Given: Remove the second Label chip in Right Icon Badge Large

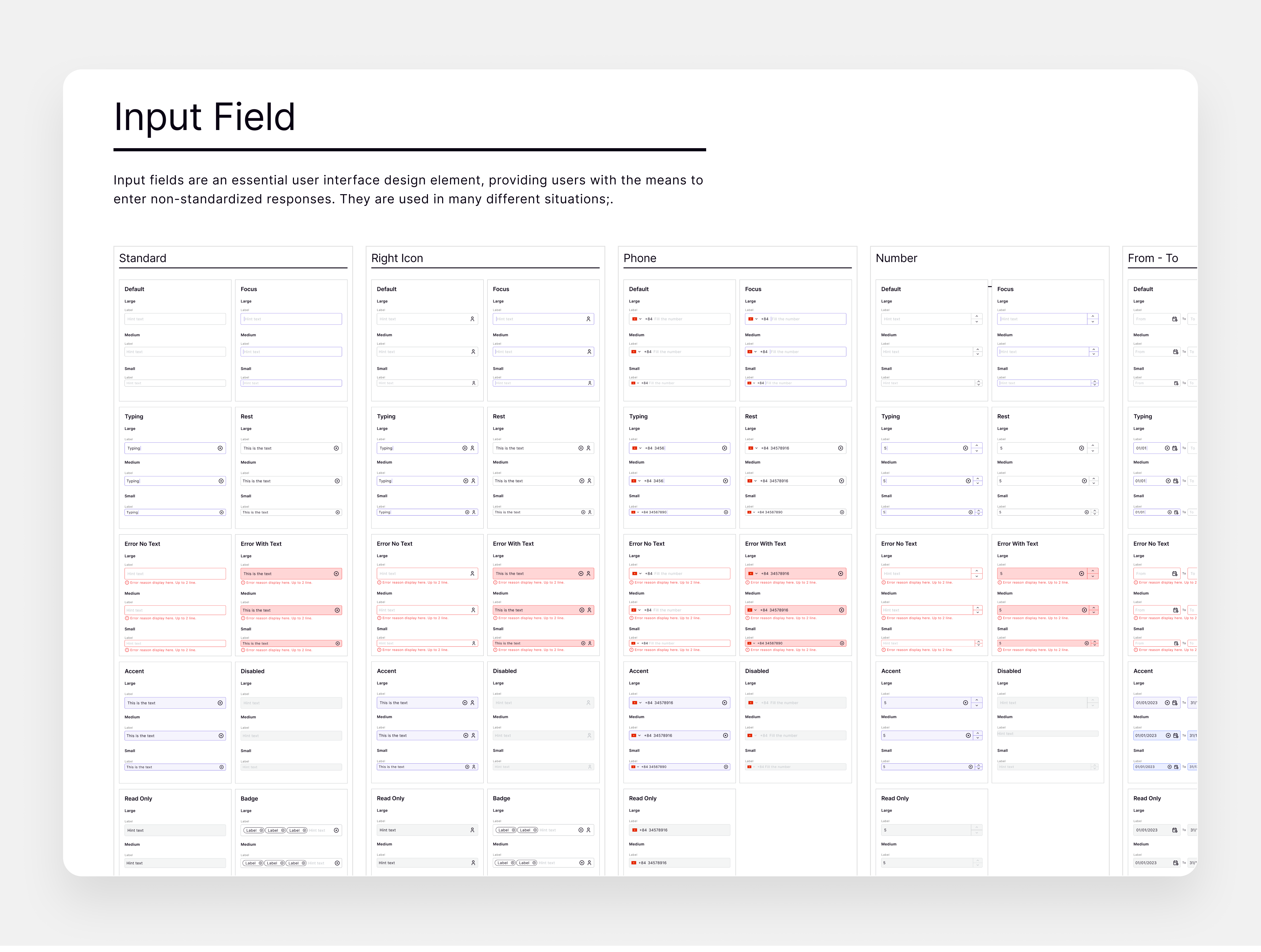Looking at the screenshot, I should click(x=535, y=831).
